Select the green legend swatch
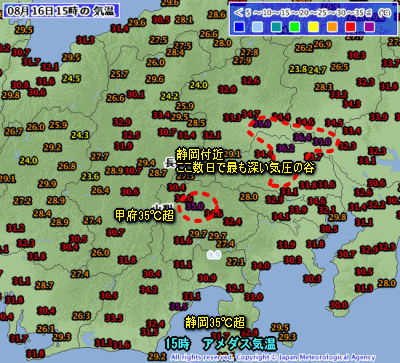 click(295, 27)
